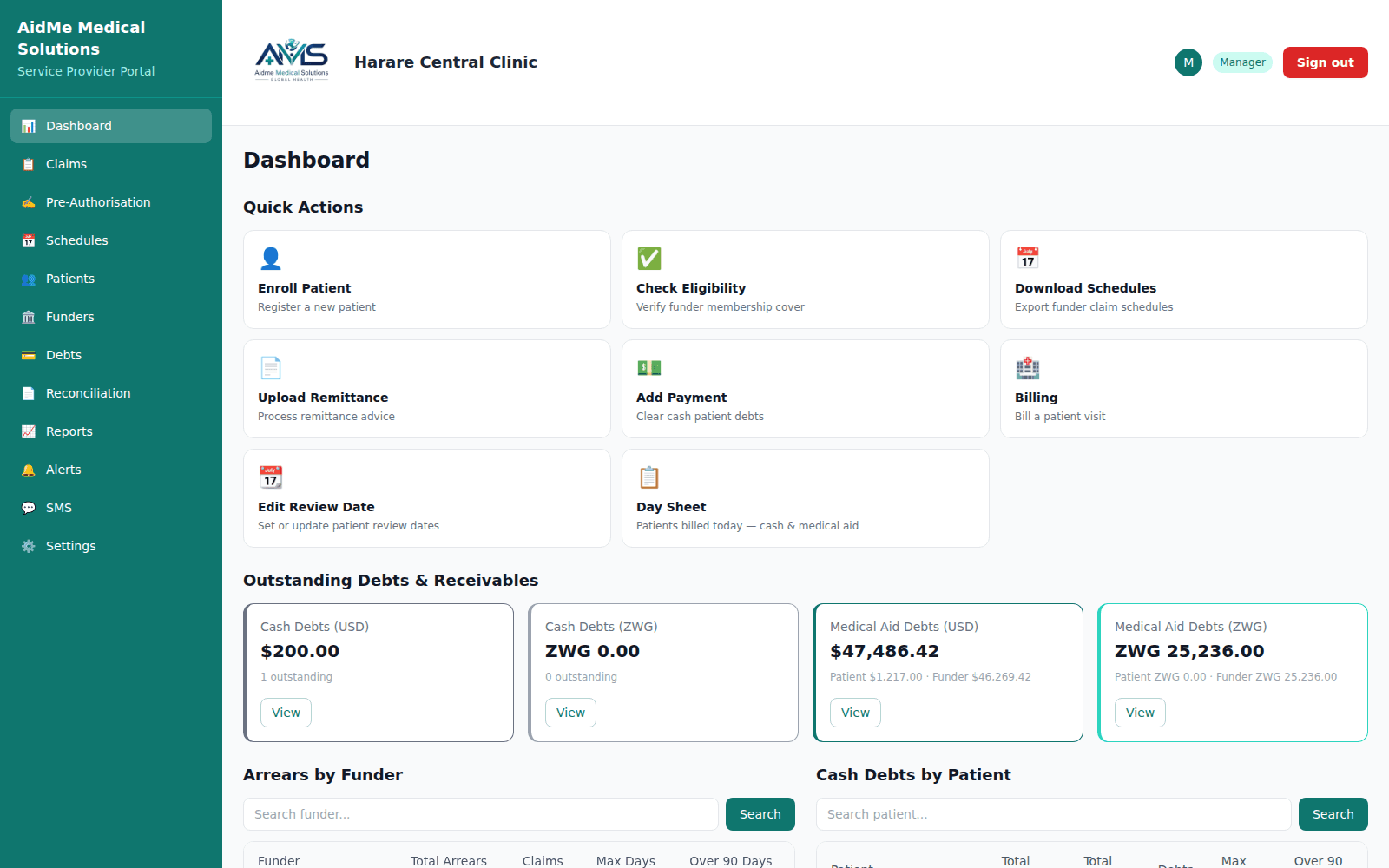View Medical Aid Debts (USD) details
Image resolution: width=1389 pixels, height=868 pixels.
pyautogui.click(x=855, y=713)
